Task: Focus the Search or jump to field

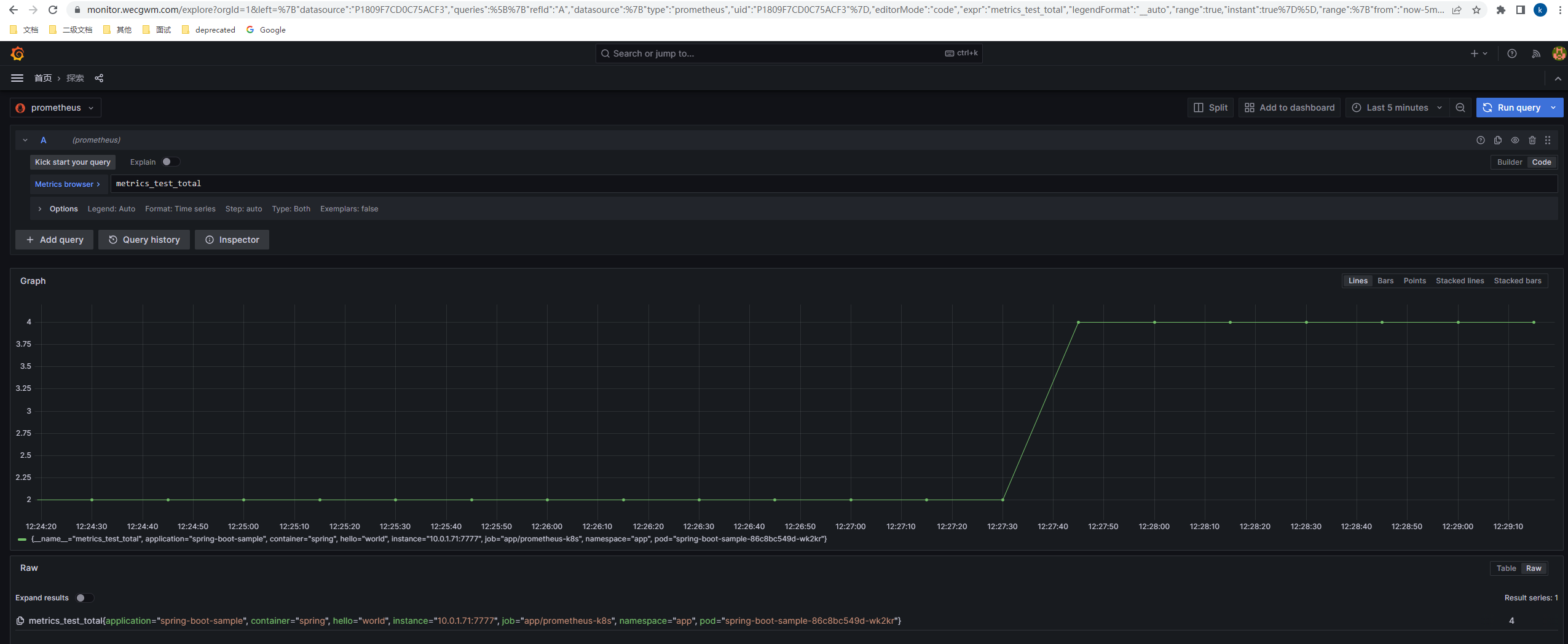Action: tap(788, 53)
